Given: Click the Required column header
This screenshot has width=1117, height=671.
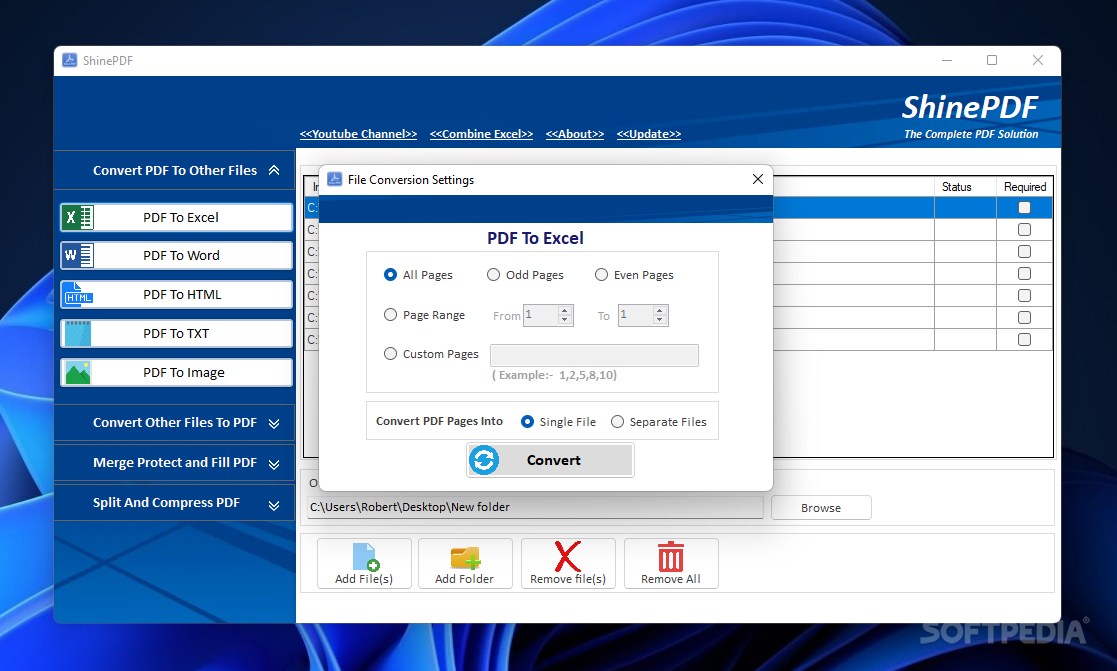Looking at the screenshot, I should (1025, 187).
